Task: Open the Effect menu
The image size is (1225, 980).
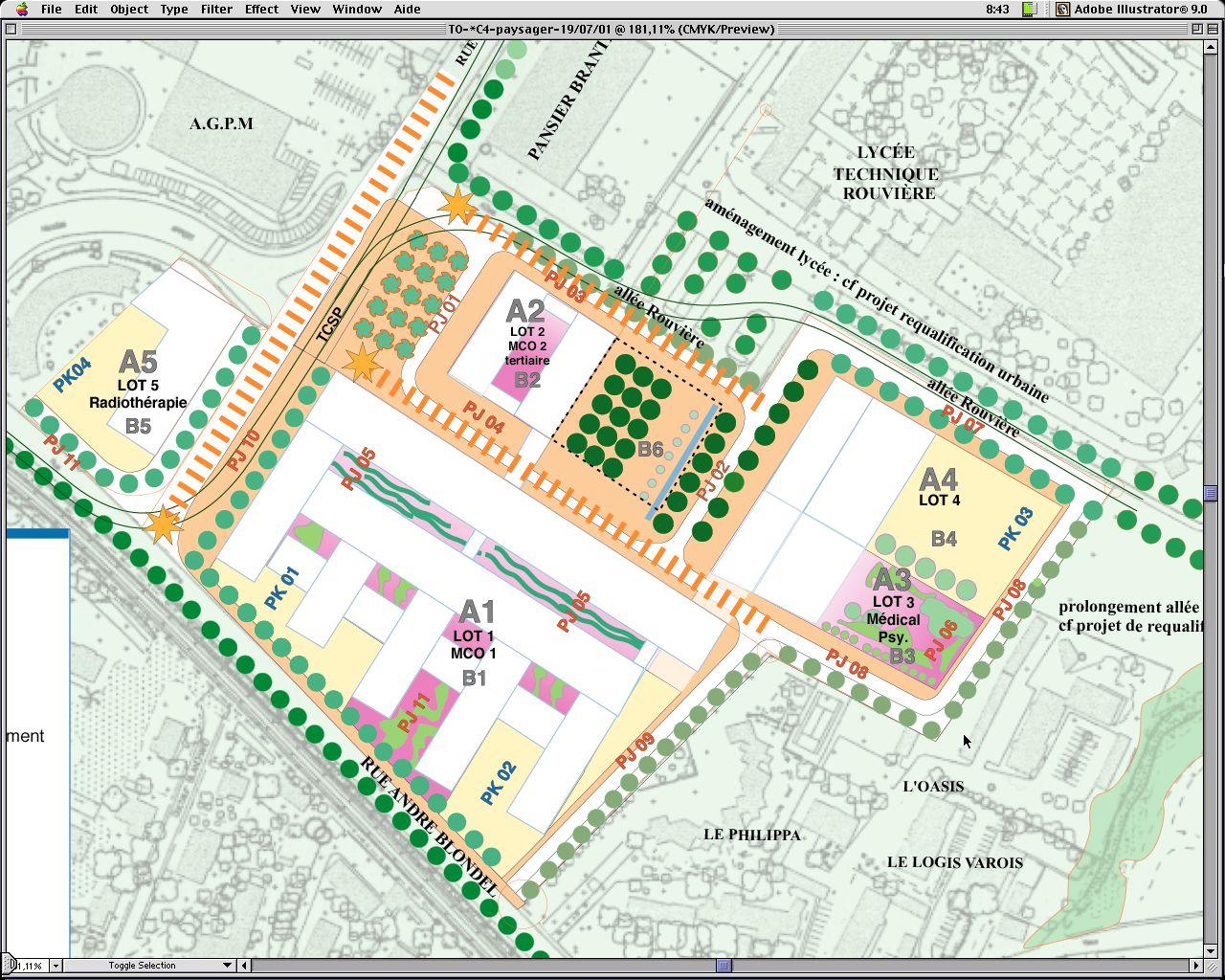Action: tap(261, 9)
